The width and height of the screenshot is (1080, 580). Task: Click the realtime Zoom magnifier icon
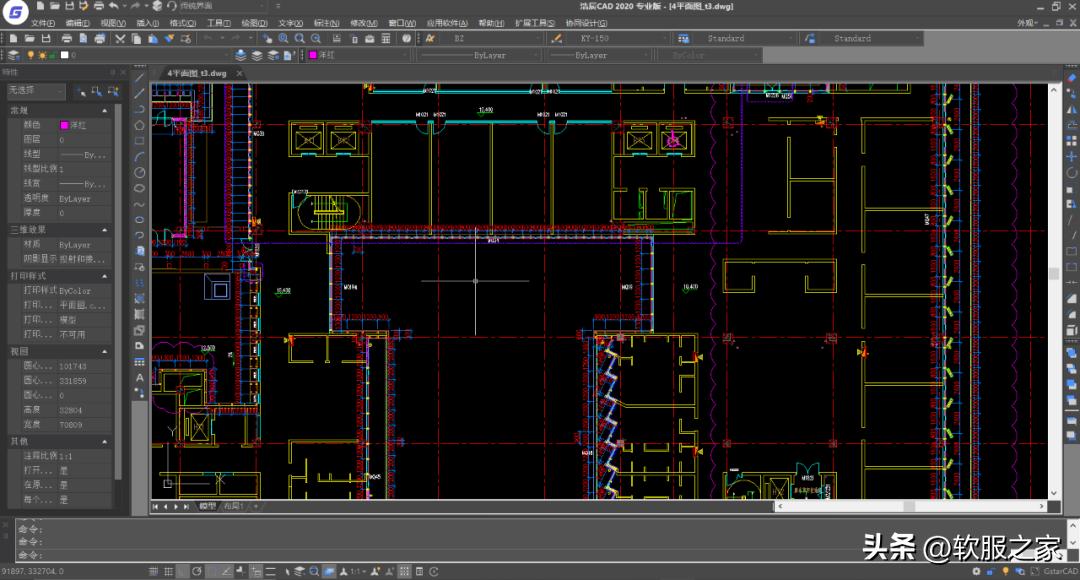tap(284, 39)
